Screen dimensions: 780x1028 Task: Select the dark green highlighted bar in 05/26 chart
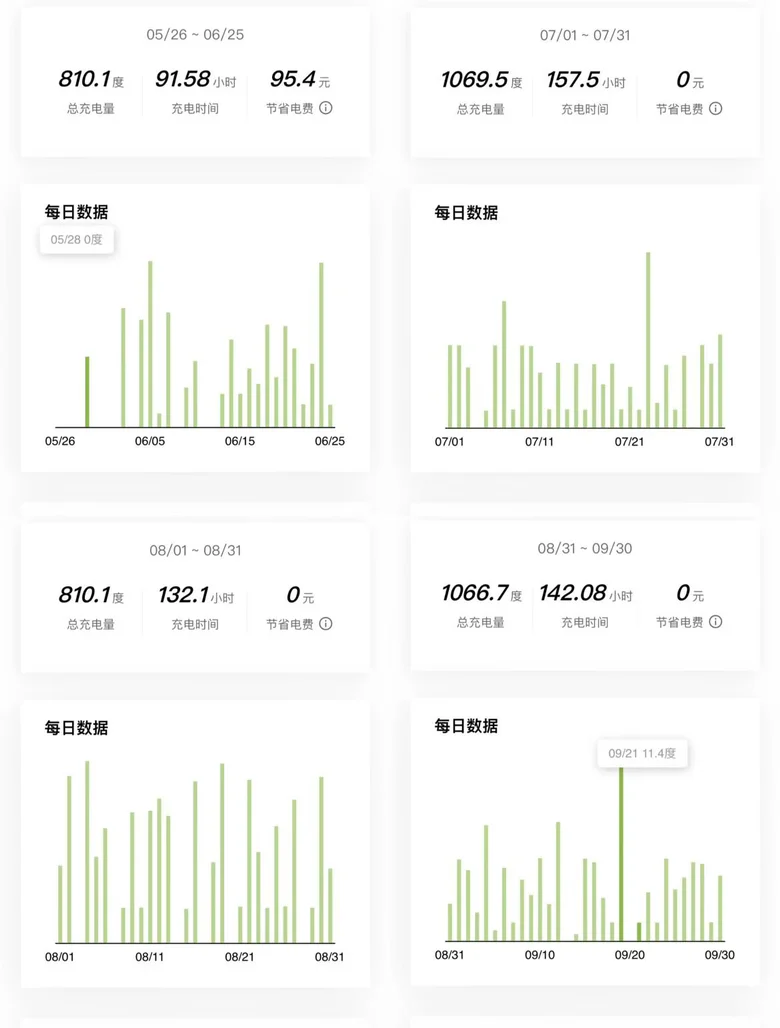(x=87, y=392)
